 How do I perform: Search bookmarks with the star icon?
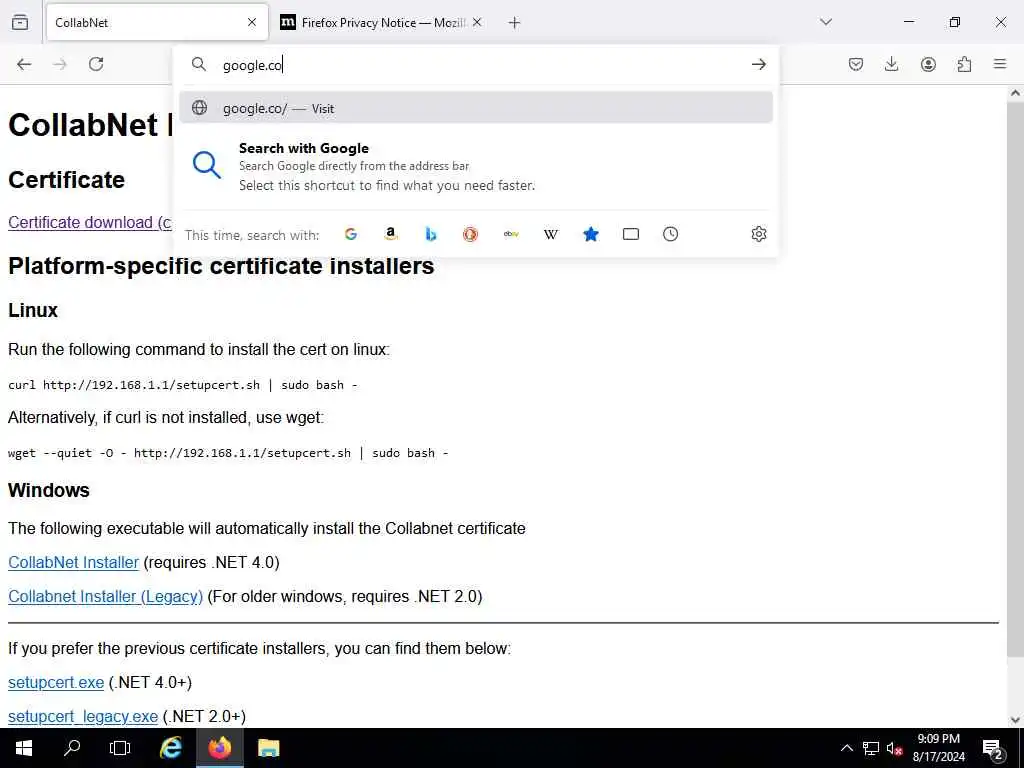click(590, 234)
